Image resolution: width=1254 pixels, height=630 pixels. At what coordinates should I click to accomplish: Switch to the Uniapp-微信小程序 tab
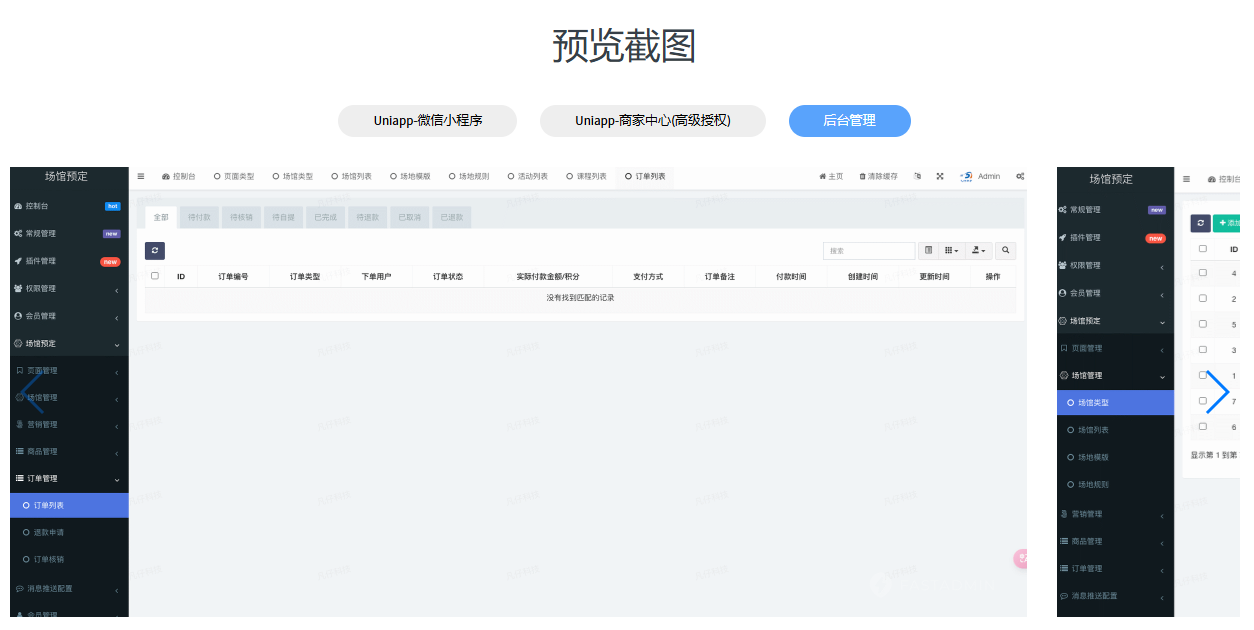[427, 121]
